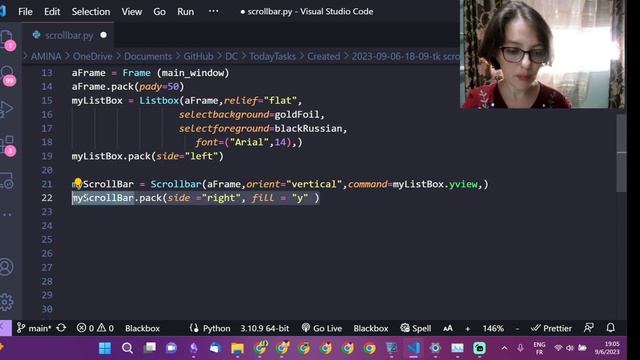
Task: Click the 146% zoom level in the status bar
Action: click(493, 328)
